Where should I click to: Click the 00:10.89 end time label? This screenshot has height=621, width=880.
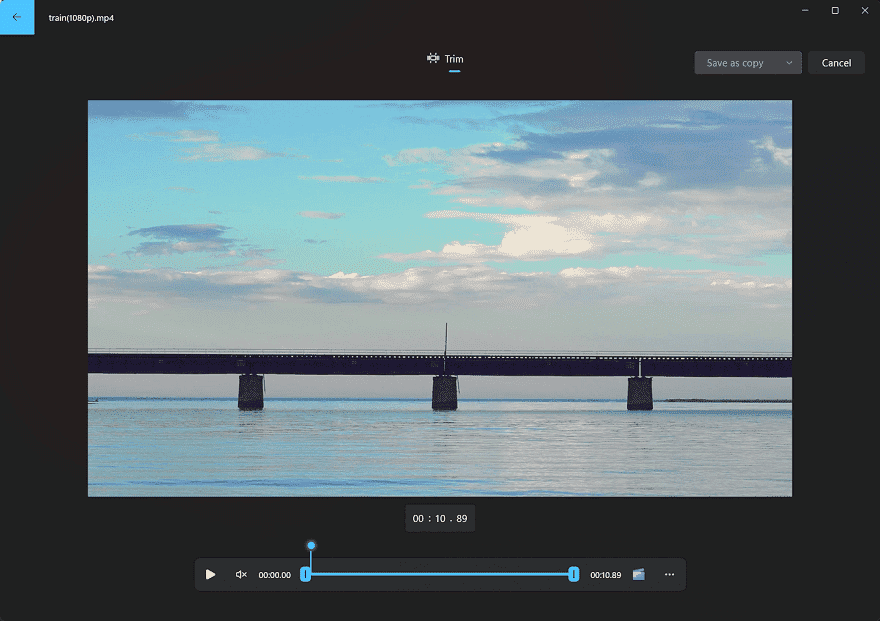click(606, 575)
